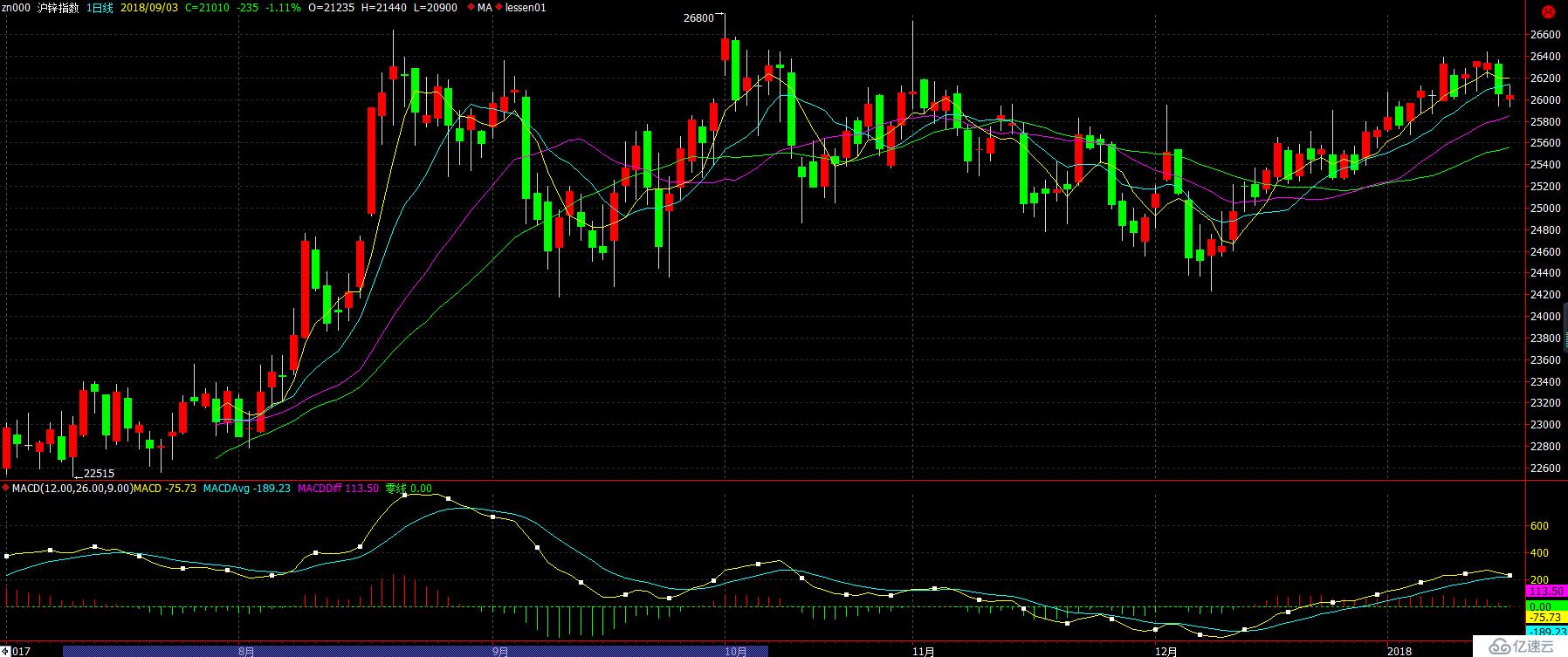Click the 1日线 period label
This screenshot has width=1568, height=657.
click(100, 8)
